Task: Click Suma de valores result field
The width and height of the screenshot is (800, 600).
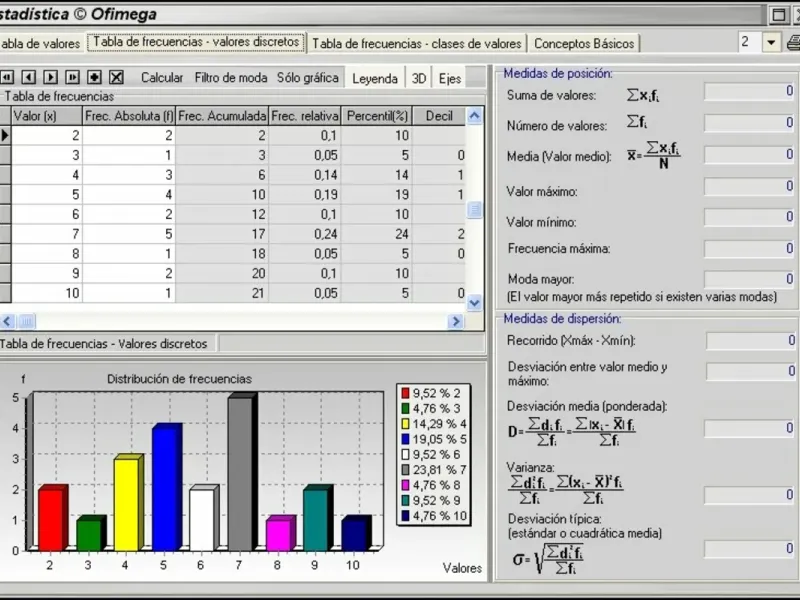Action: click(749, 92)
